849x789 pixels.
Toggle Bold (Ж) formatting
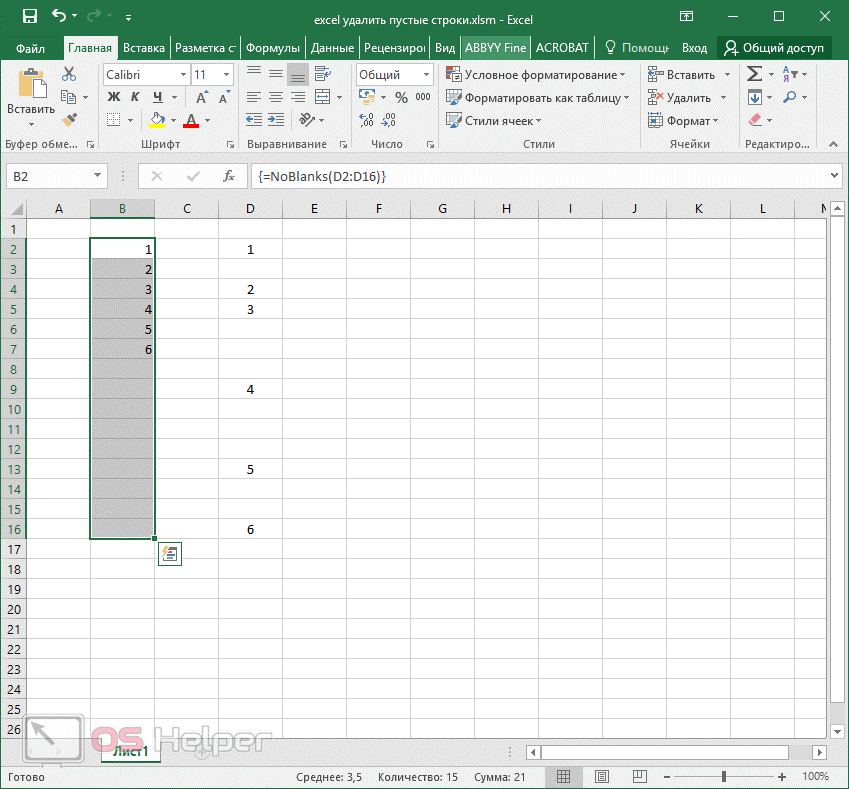[113, 98]
